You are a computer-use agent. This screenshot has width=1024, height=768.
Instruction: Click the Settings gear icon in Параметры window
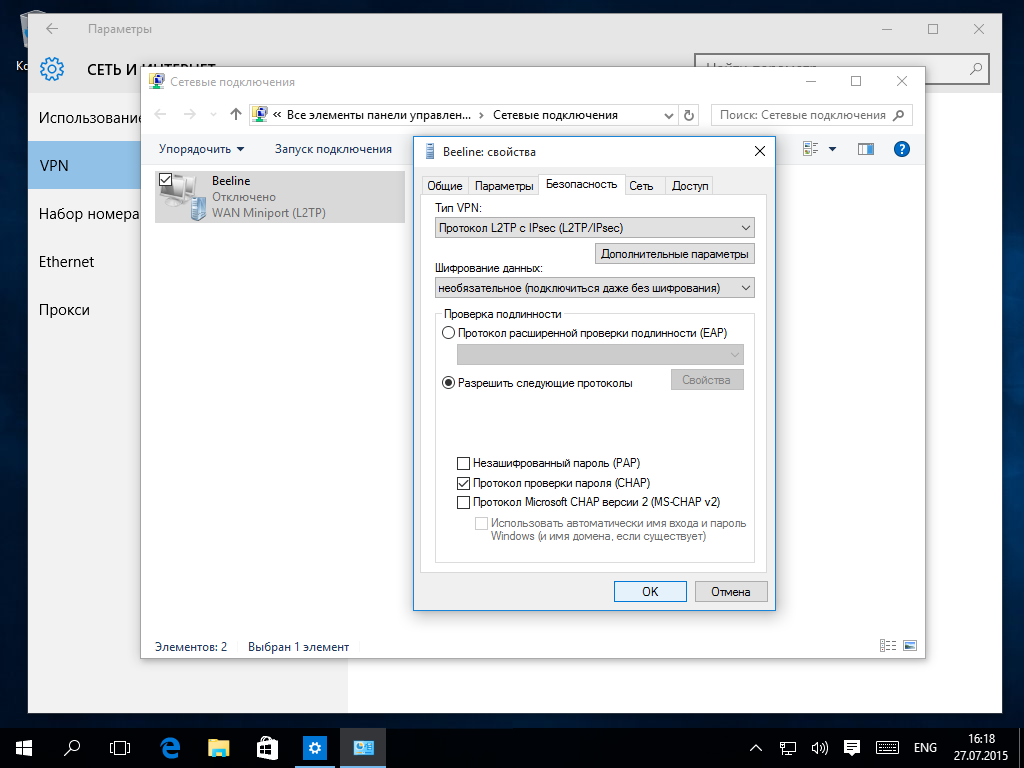52,69
